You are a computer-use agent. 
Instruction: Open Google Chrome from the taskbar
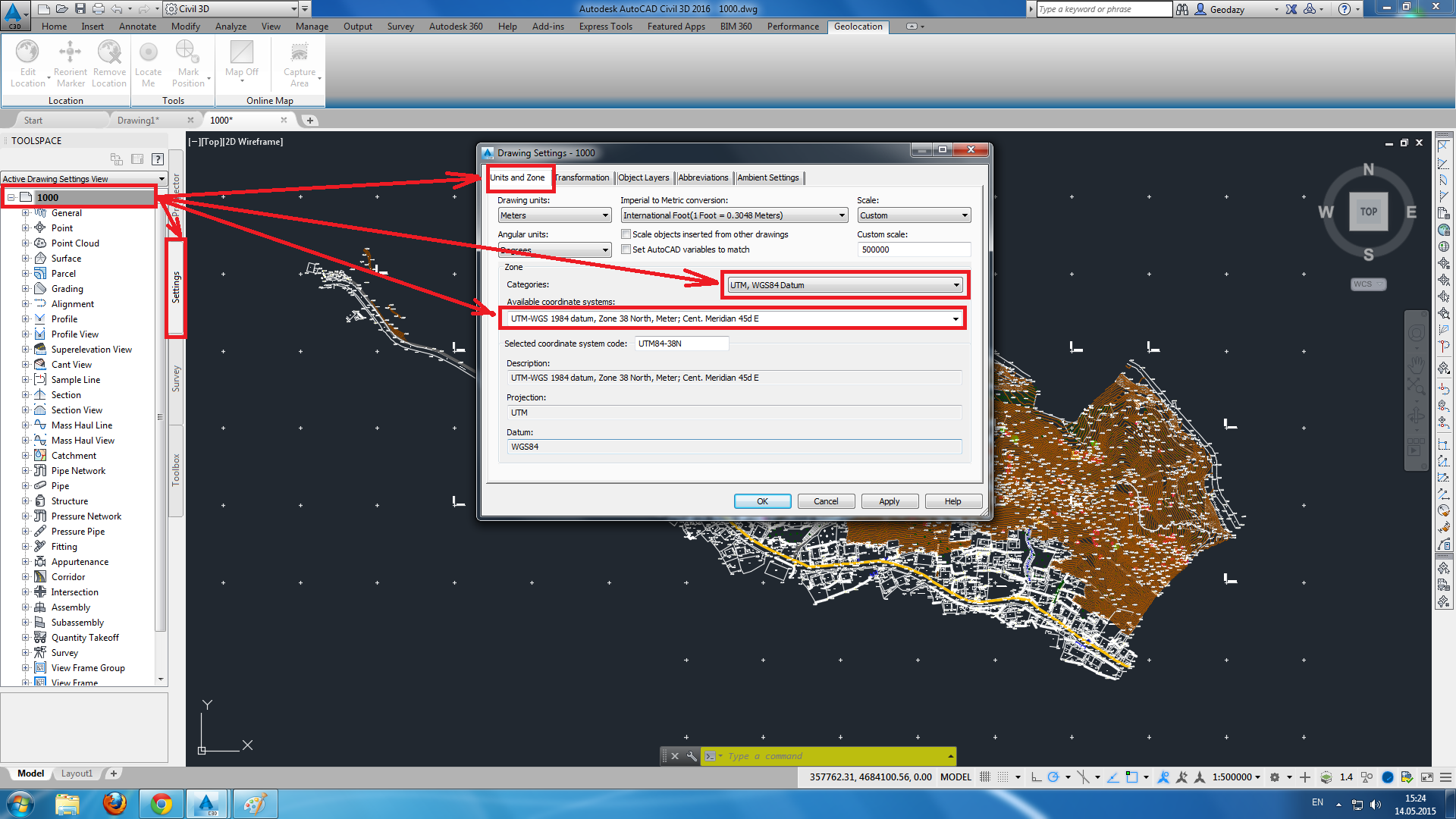(x=161, y=803)
